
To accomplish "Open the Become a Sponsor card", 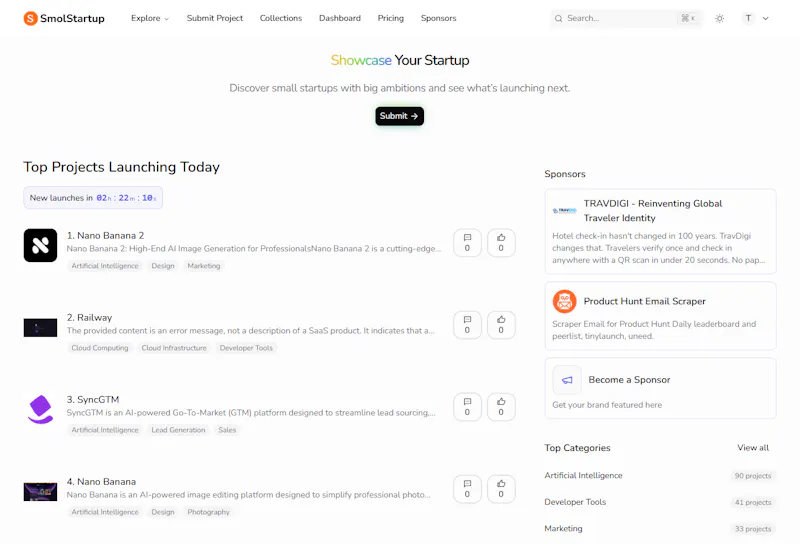I will 660,388.
